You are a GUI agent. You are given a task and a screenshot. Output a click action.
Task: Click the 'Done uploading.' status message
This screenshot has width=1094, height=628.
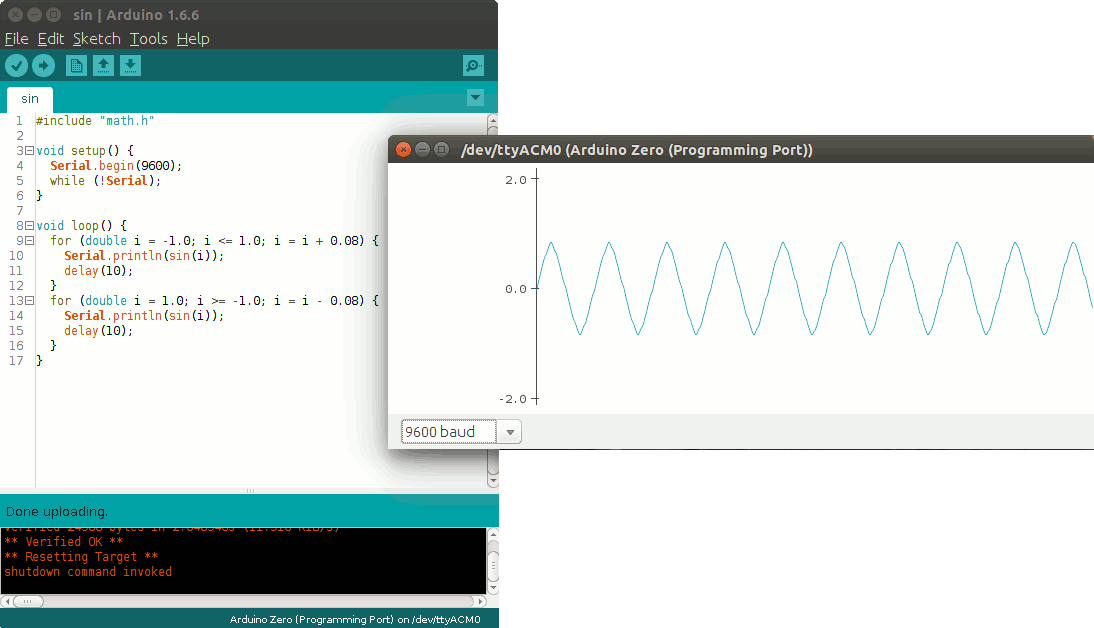pos(57,511)
